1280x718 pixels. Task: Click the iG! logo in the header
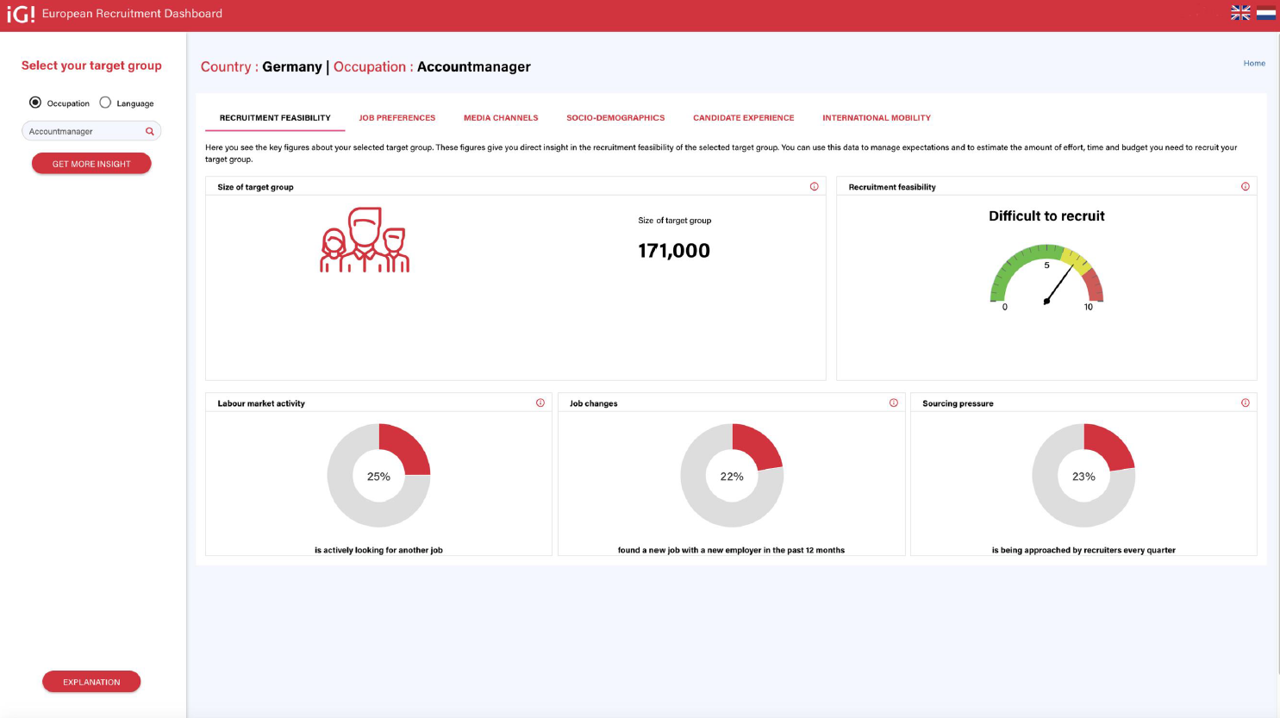coord(20,14)
